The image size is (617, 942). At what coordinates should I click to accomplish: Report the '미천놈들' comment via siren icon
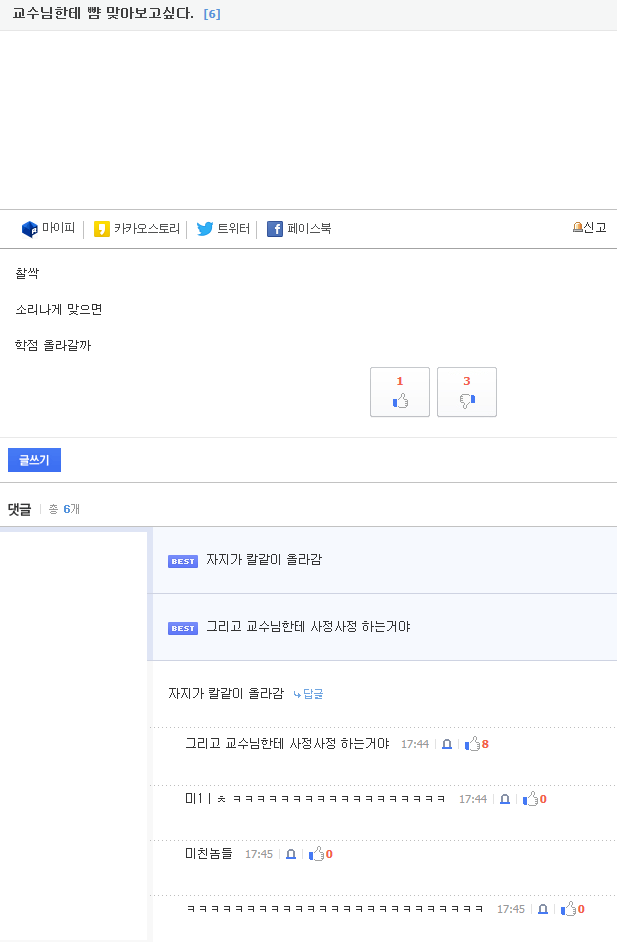pos(291,854)
